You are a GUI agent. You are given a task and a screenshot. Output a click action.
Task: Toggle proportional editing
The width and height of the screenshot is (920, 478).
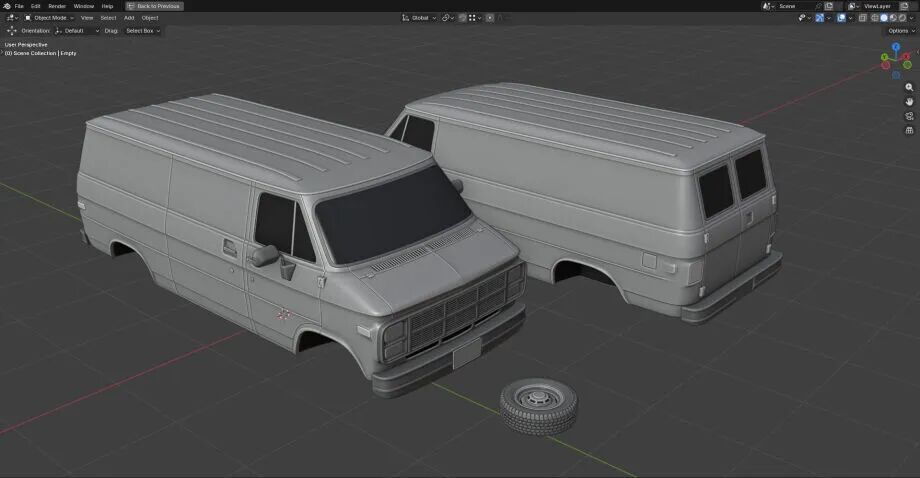click(490, 18)
